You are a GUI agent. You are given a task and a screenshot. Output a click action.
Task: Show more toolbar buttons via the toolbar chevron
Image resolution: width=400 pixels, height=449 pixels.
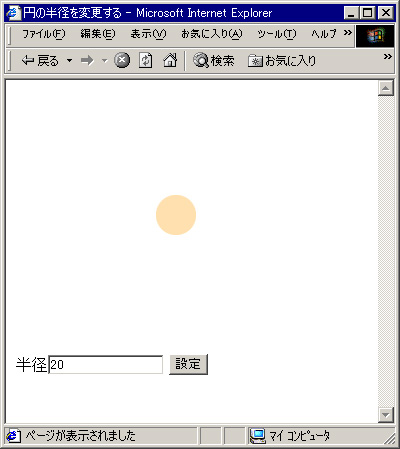388,56
